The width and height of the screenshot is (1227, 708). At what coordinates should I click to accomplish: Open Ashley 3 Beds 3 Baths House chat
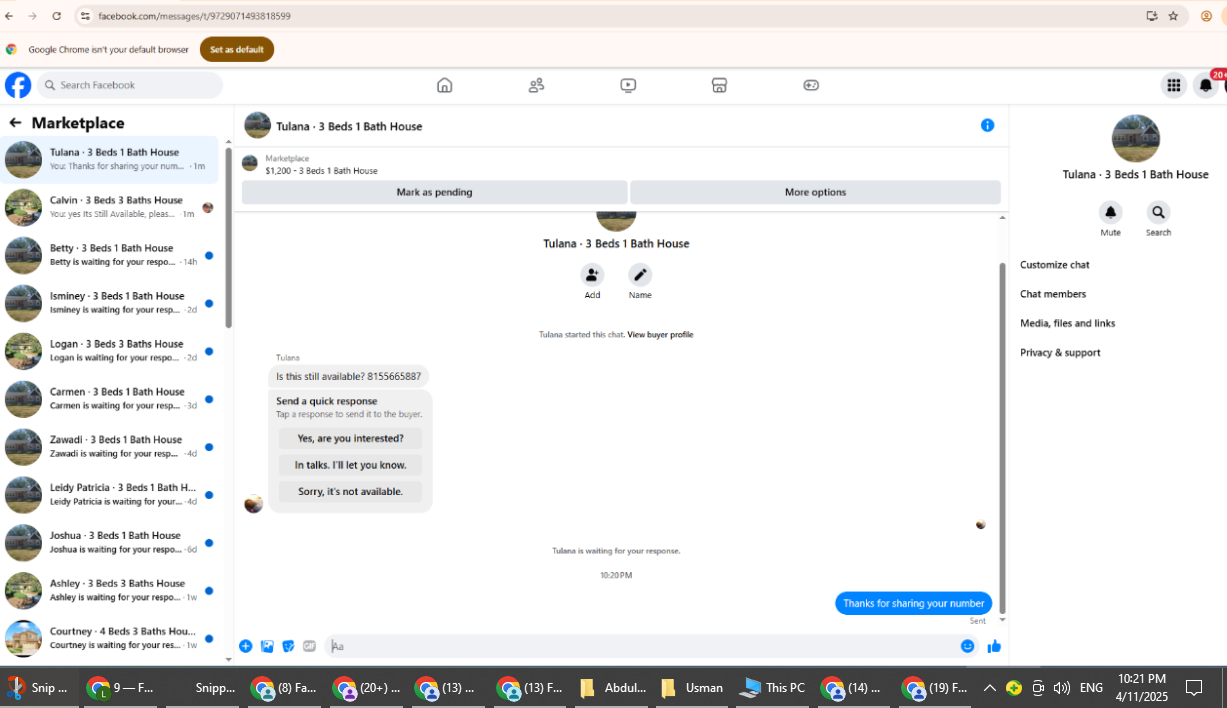point(109,591)
